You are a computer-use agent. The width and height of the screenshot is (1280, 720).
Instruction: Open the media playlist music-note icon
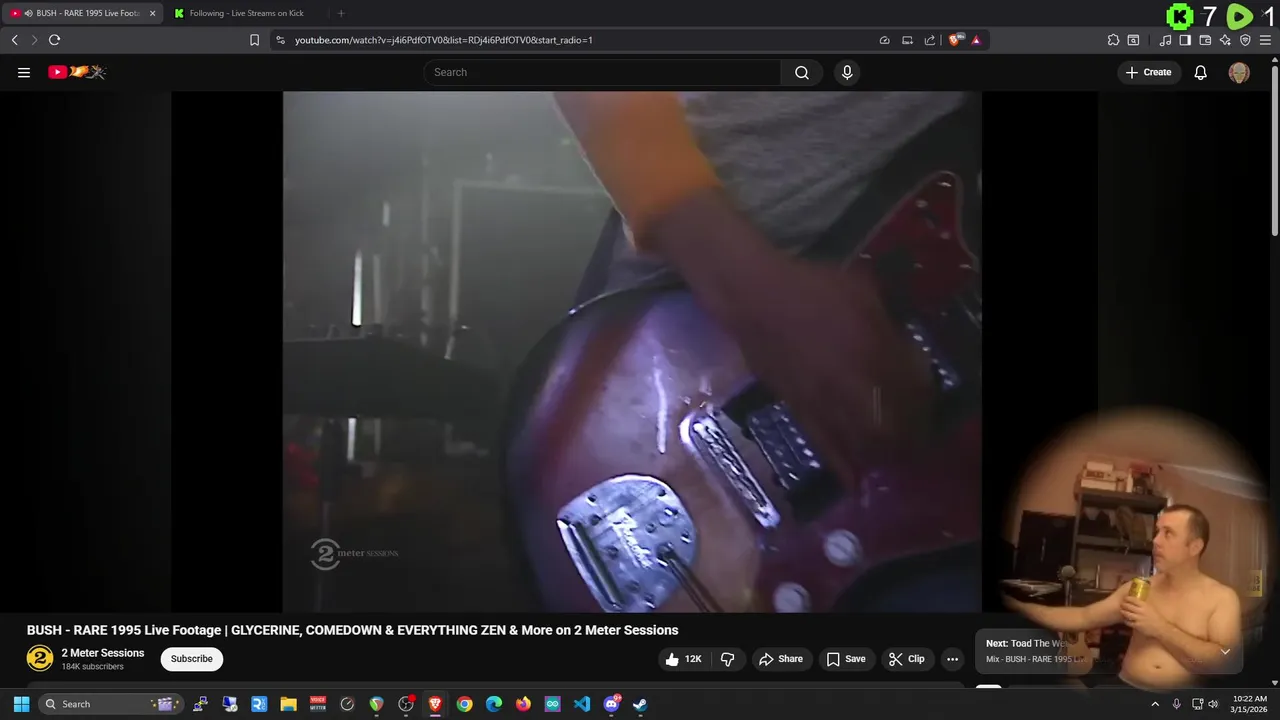[1165, 40]
